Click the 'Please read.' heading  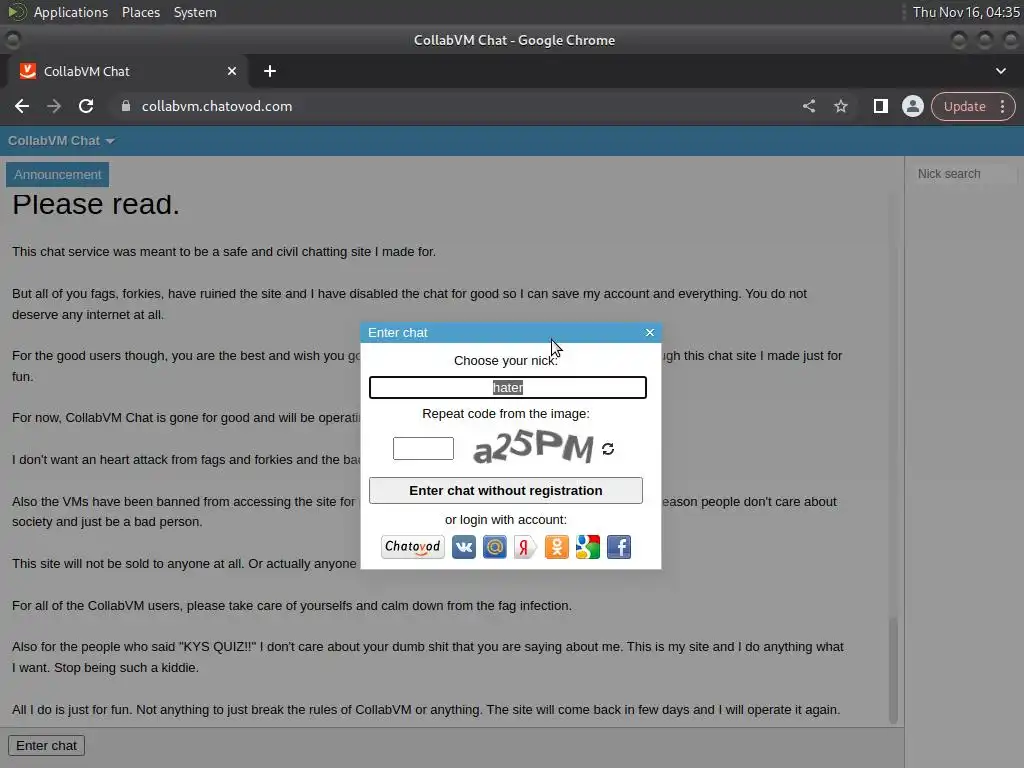[96, 204]
